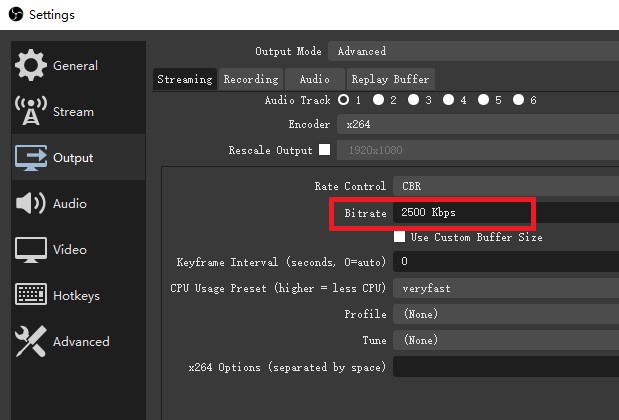Open the Rate Control CBR dropdown
Image resolution: width=619 pixels, height=420 pixels.
[506, 186]
